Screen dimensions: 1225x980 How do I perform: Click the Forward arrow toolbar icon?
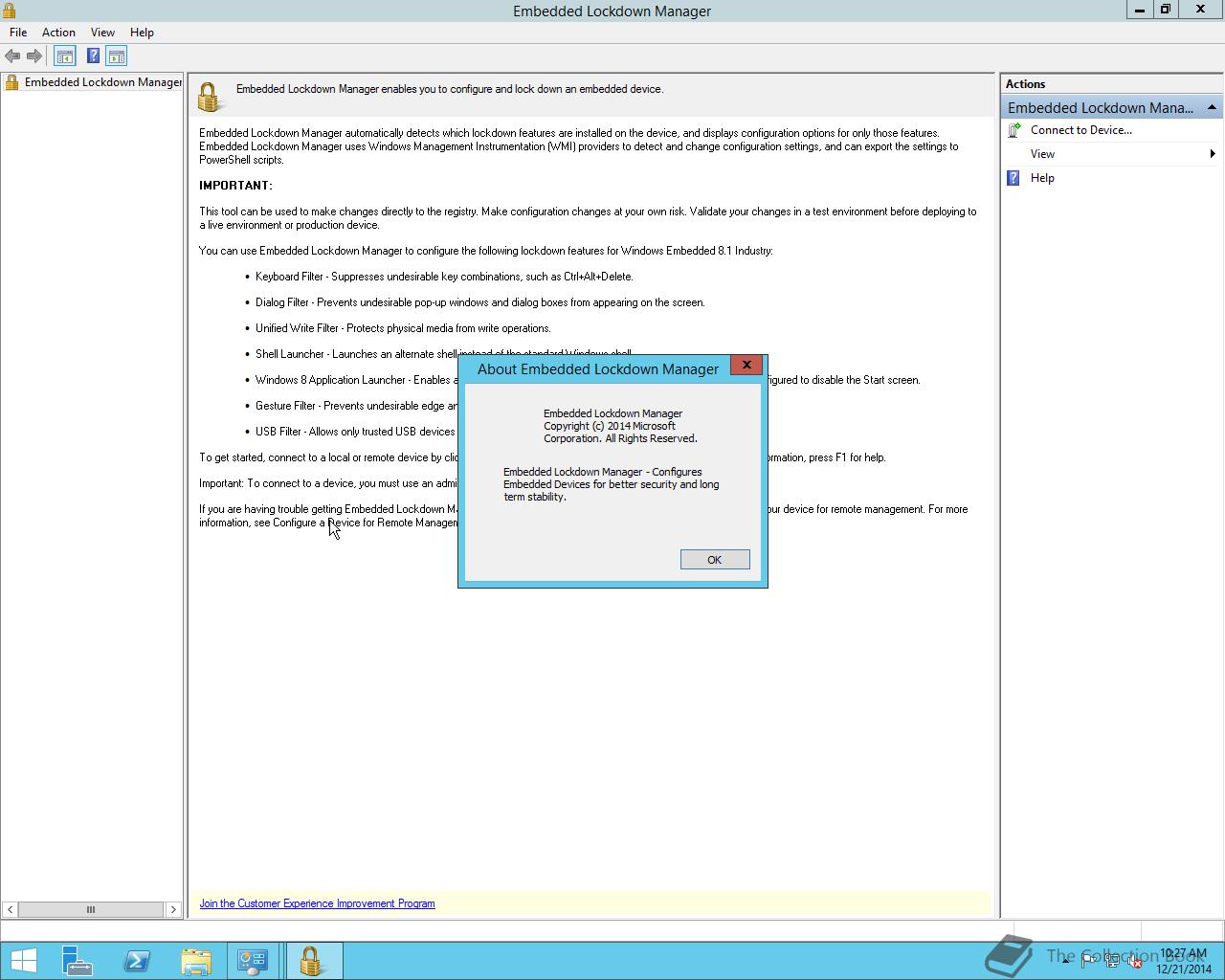[33, 56]
